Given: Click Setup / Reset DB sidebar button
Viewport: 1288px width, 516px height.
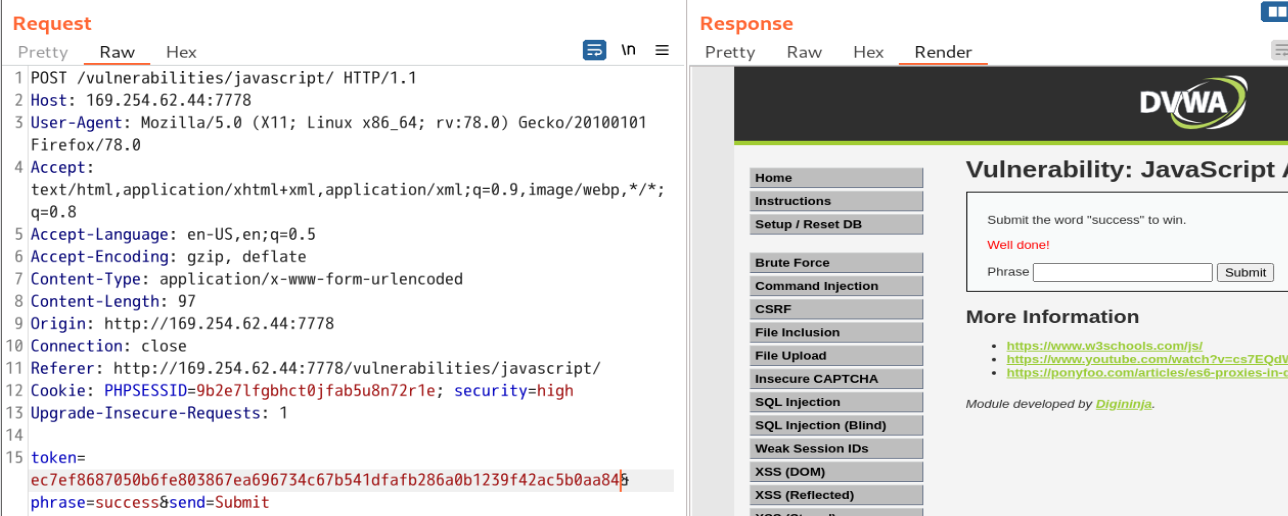Looking at the screenshot, I should click(x=836, y=224).
